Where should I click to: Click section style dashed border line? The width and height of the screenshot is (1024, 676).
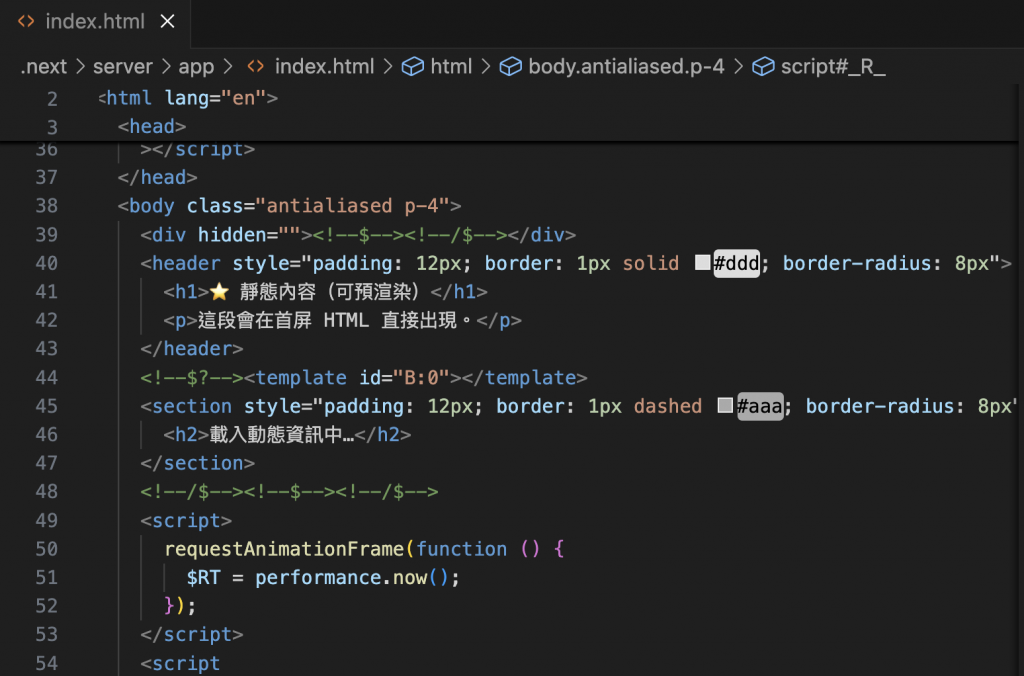click(x=579, y=406)
